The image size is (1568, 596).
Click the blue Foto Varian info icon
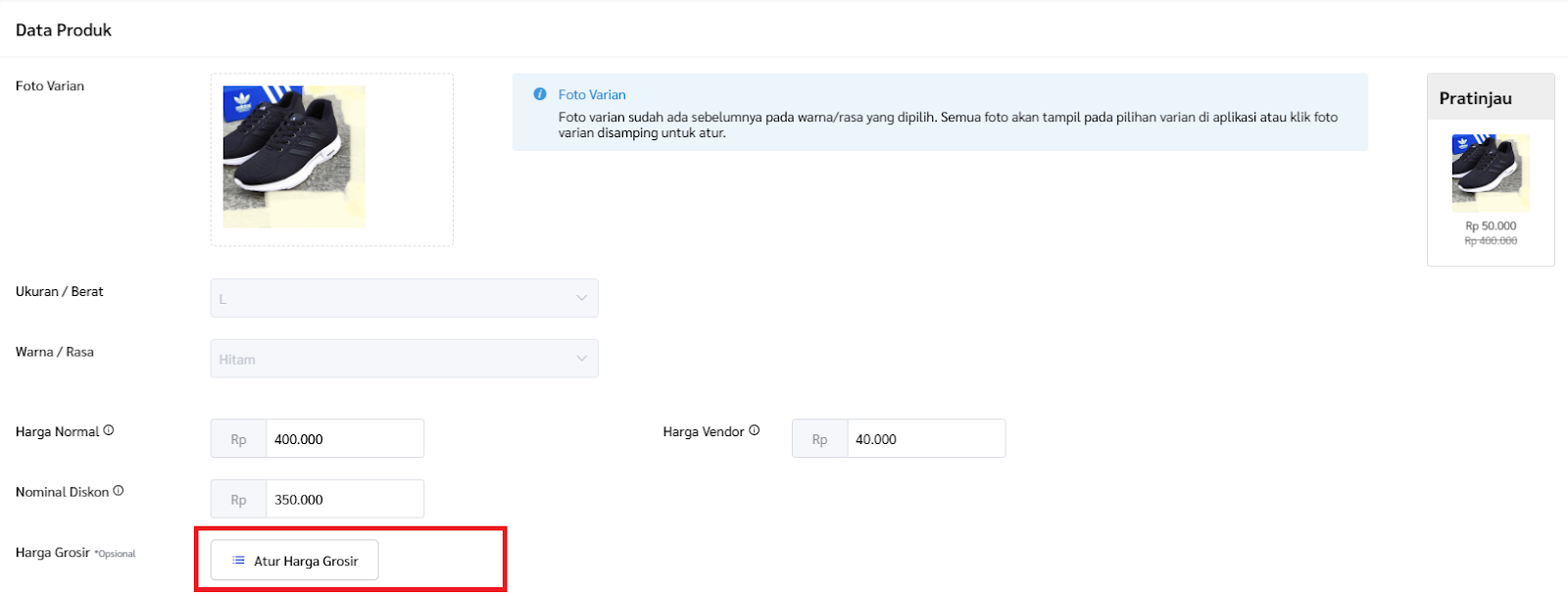coord(540,94)
